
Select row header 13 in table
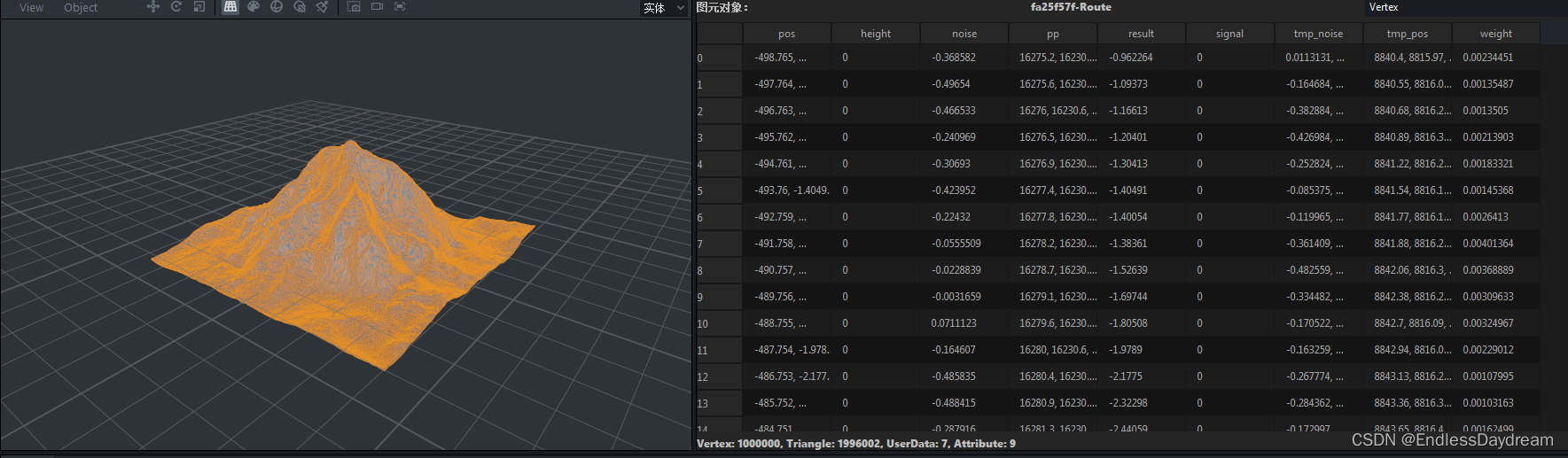(x=719, y=403)
